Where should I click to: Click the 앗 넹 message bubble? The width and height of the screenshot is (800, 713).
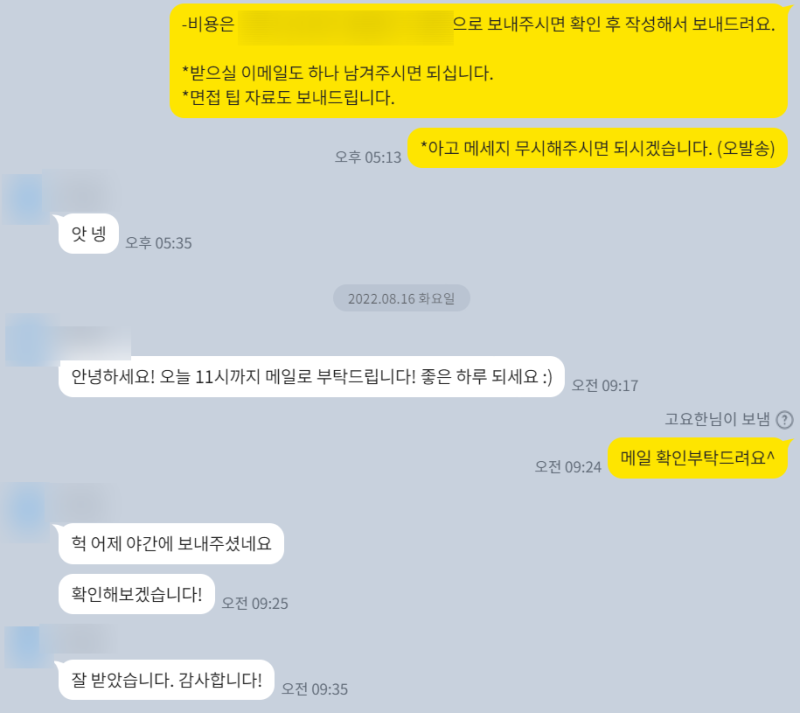coord(89,234)
